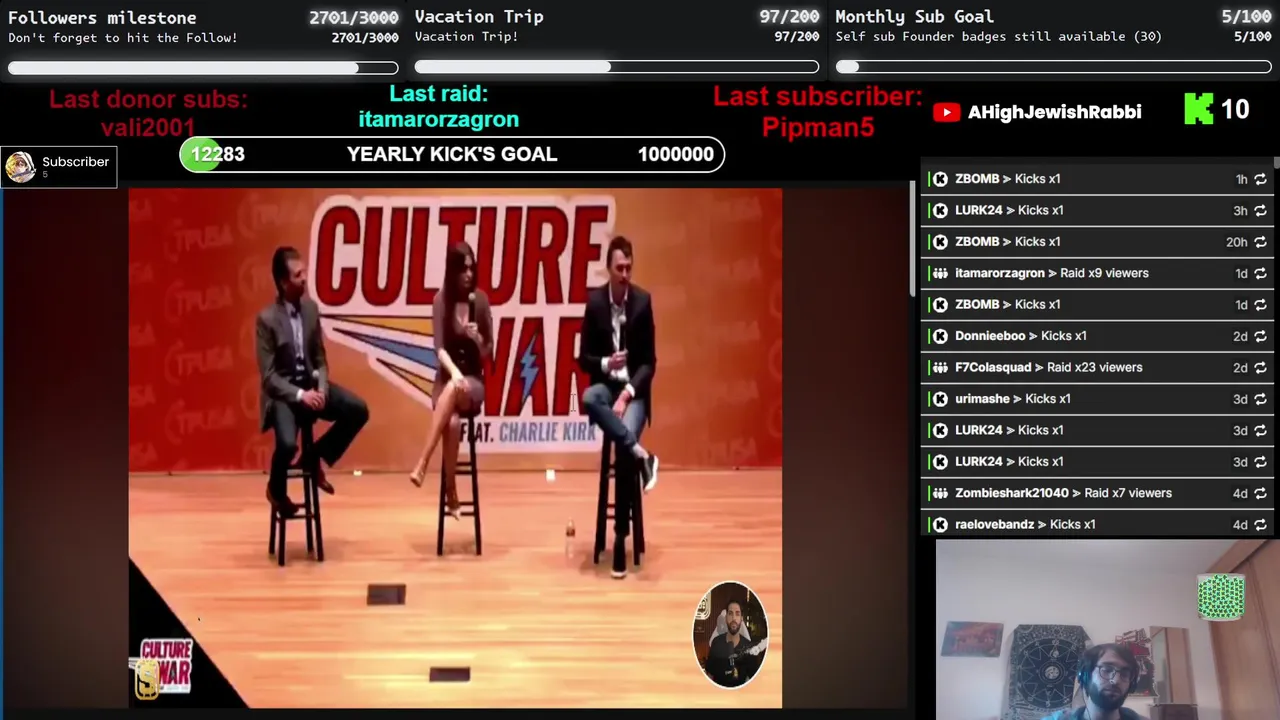Replay the raelovebandz Kicks alert
The image size is (1280, 720).
(1260, 524)
